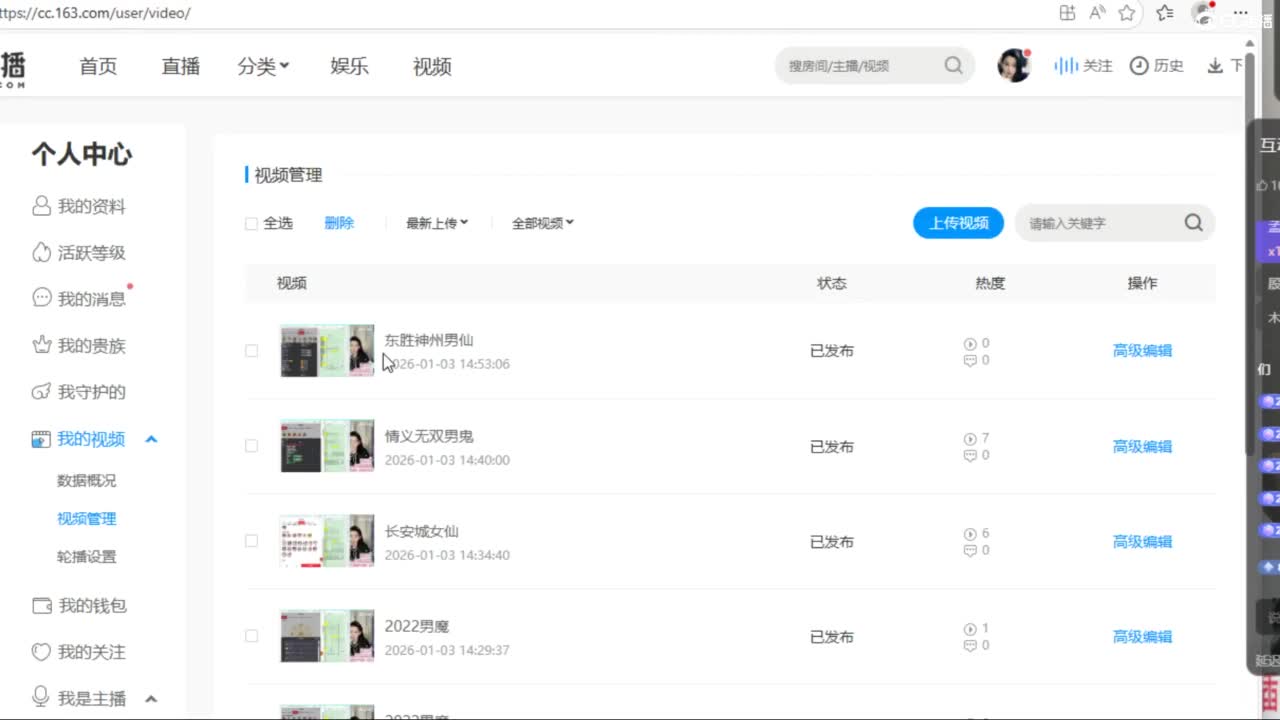Tick the 全选 select-all checkbox
1280x720 pixels.
click(x=251, y=223)
